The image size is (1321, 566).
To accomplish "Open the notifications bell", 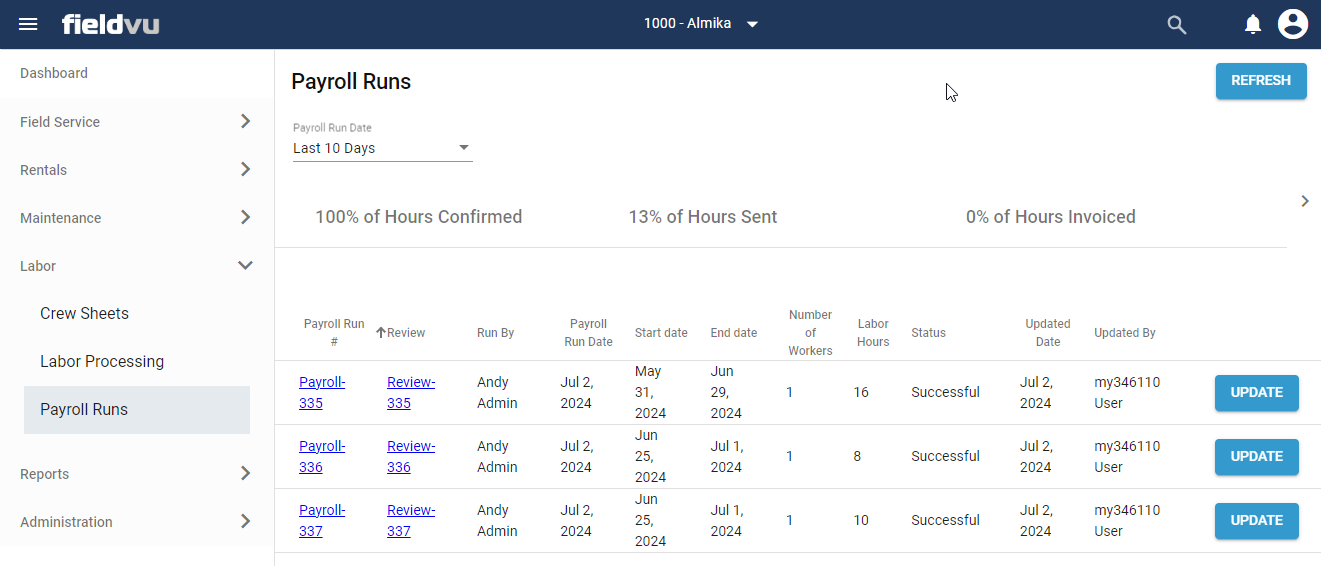I will point(1252,25).
